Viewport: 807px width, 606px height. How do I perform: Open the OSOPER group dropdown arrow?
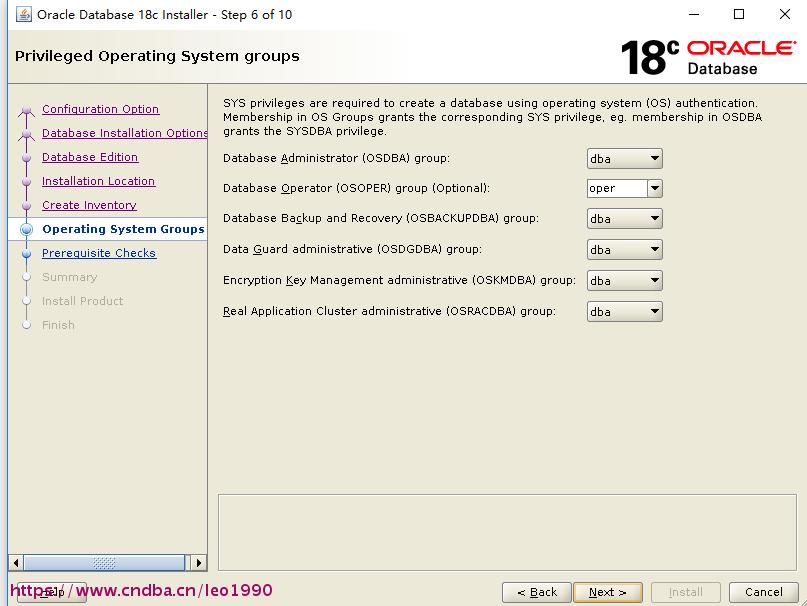[x=655, y=188]
